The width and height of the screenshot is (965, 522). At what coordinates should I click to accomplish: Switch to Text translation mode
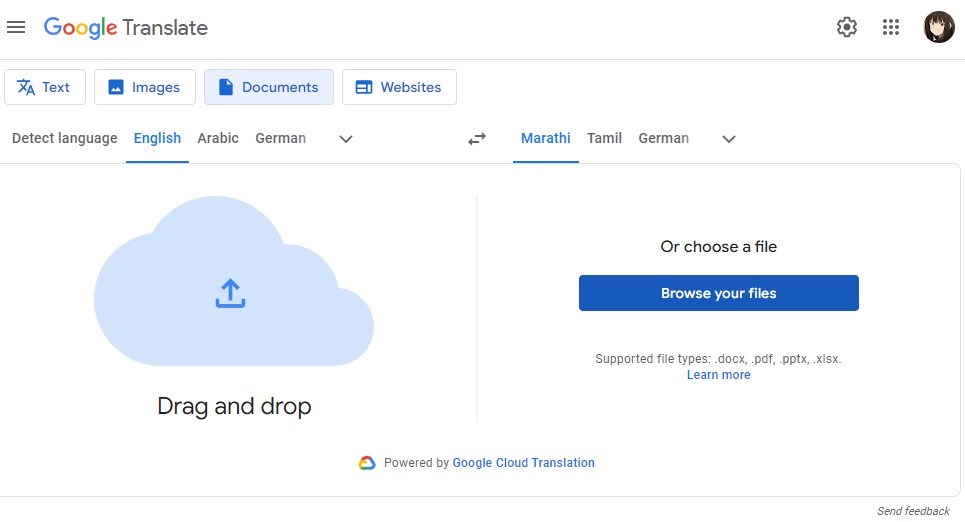coord(45,87)
